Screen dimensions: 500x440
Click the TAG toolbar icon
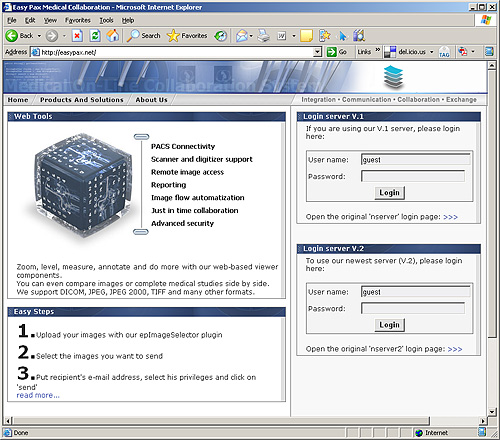444,52
